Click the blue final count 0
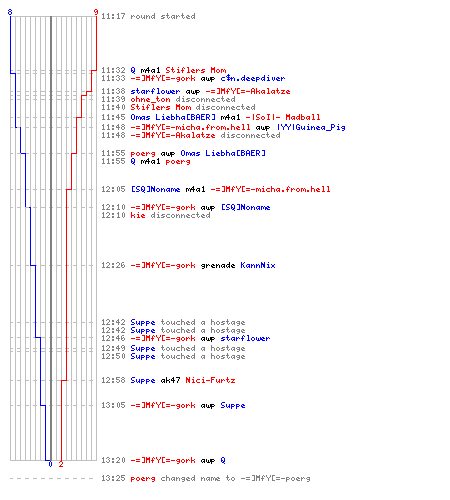Image resolution: width=450 pixels, height=500 pixels. tap(50, 464)
